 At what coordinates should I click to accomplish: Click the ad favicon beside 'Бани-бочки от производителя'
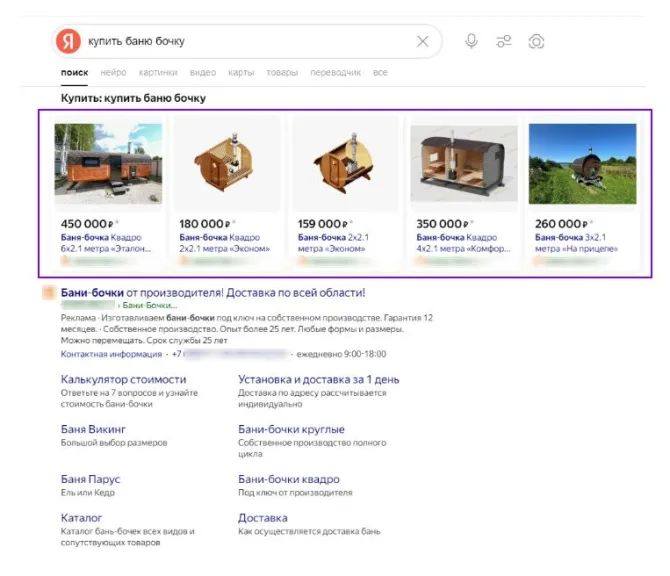point(48,293)
